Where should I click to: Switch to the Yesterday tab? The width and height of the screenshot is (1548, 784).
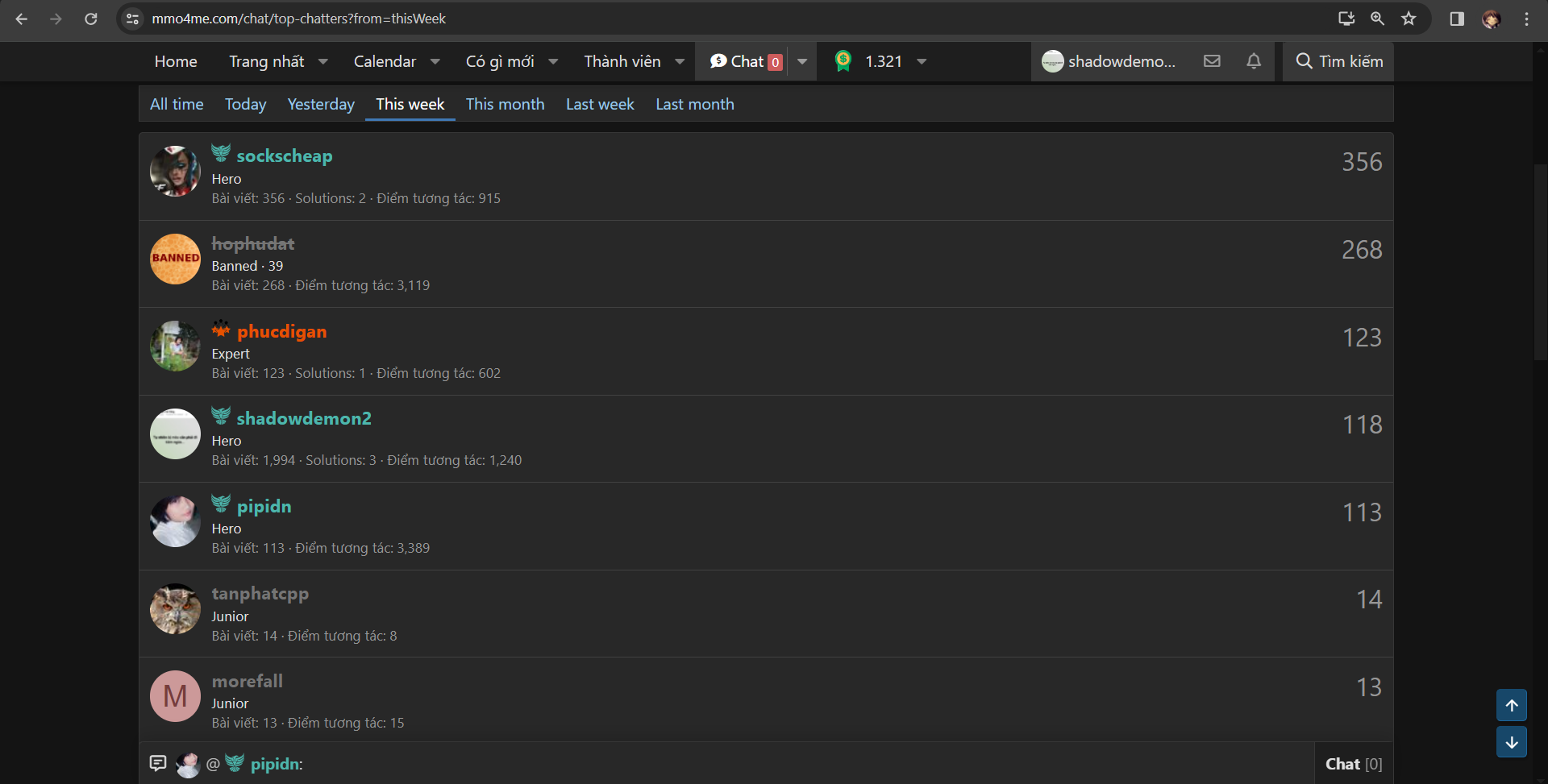pyautogui.click(x=321, y=104)
